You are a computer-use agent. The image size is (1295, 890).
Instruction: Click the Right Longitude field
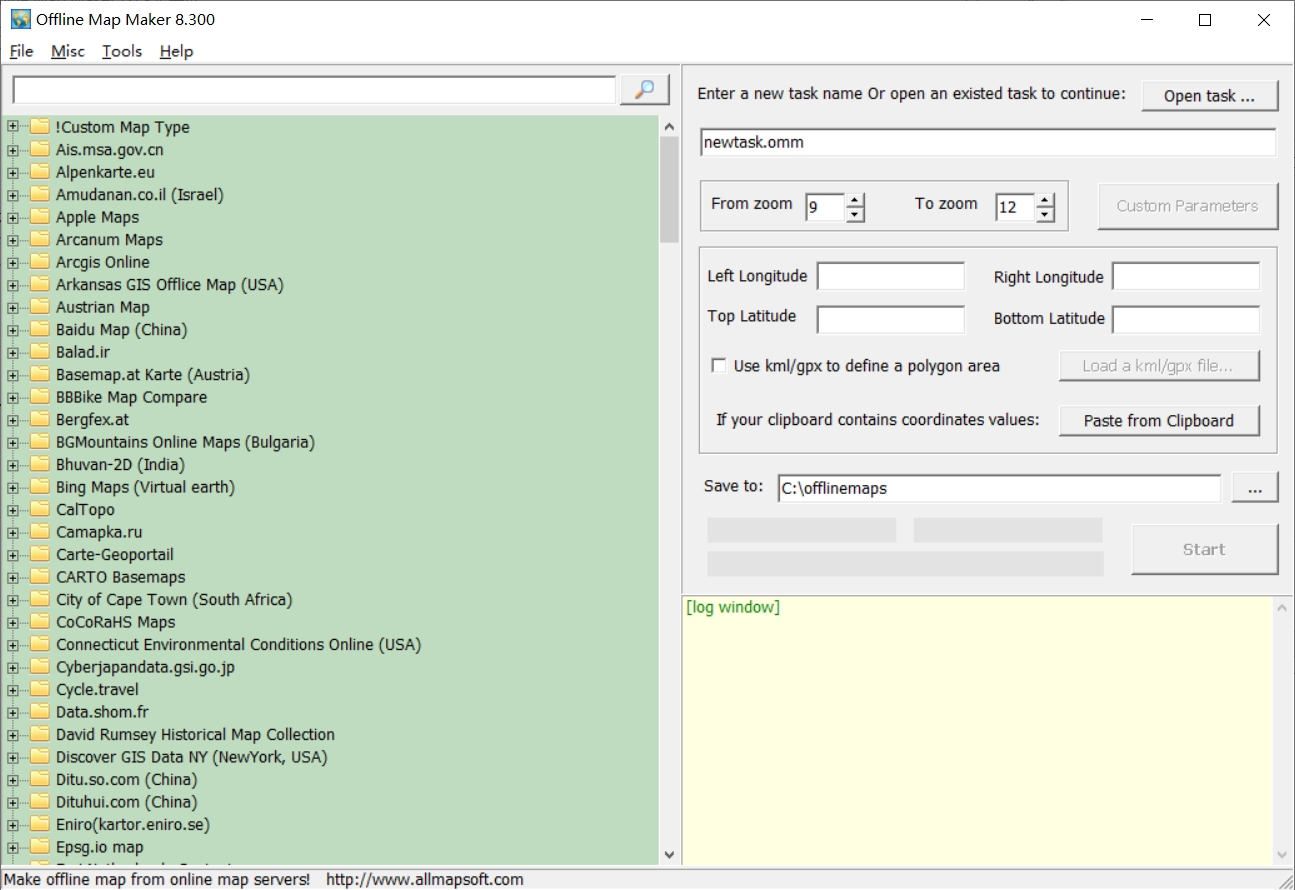click(x=1186, y=276)
